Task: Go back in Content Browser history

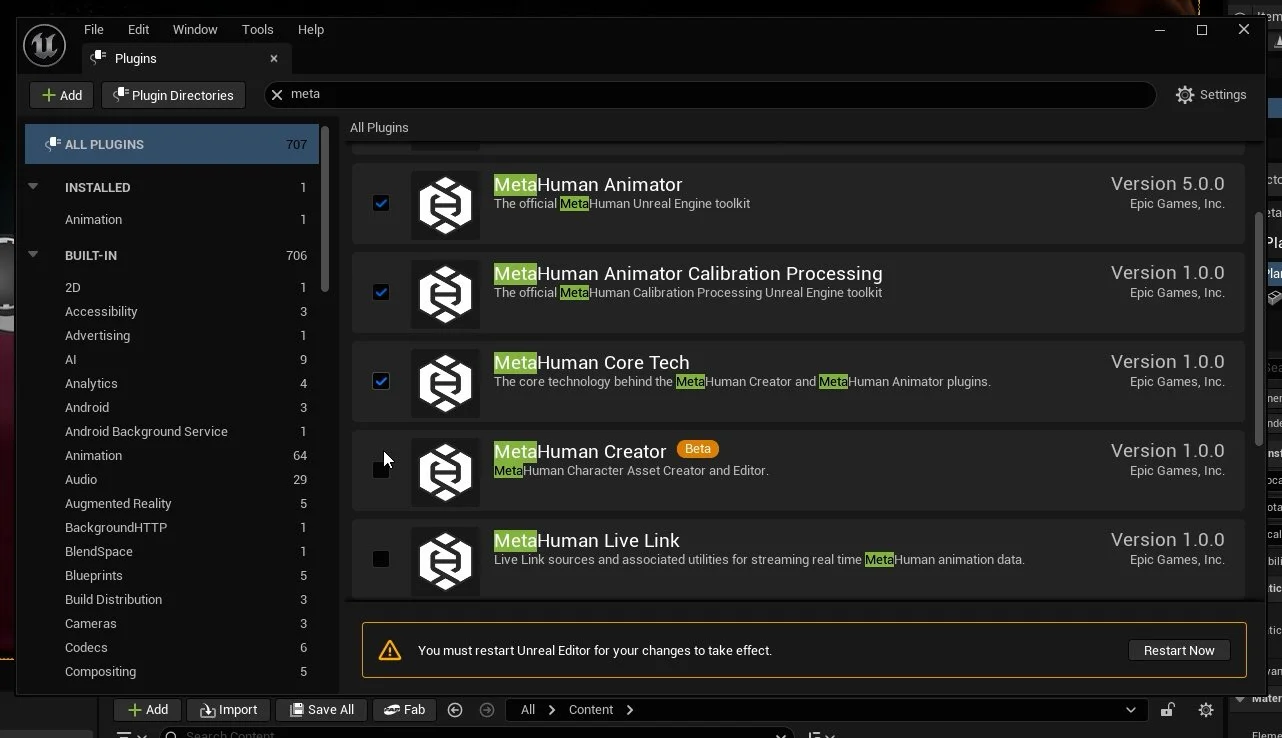Action: pos(455,710)
